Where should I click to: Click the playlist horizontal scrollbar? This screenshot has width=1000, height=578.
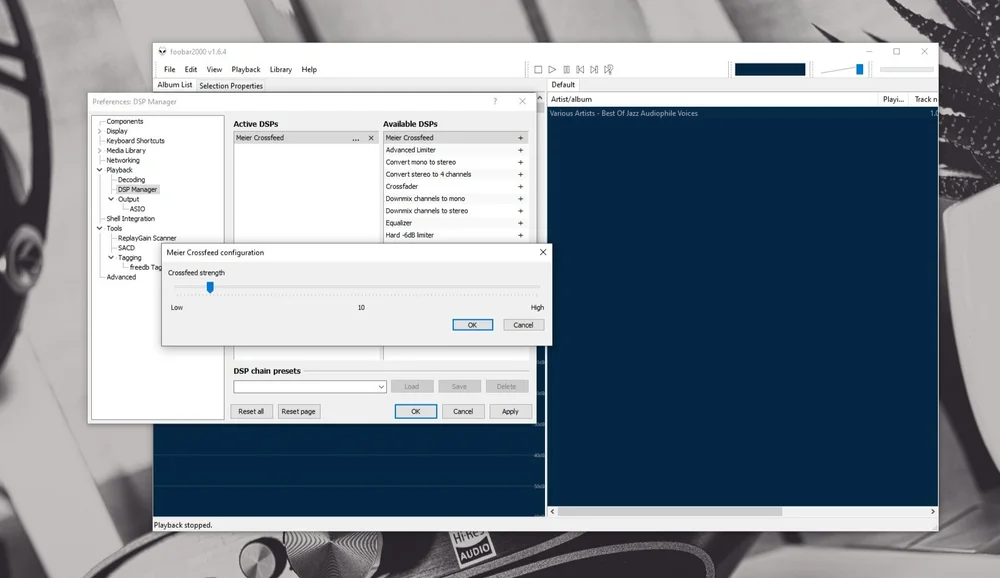[x=670, y=512]
